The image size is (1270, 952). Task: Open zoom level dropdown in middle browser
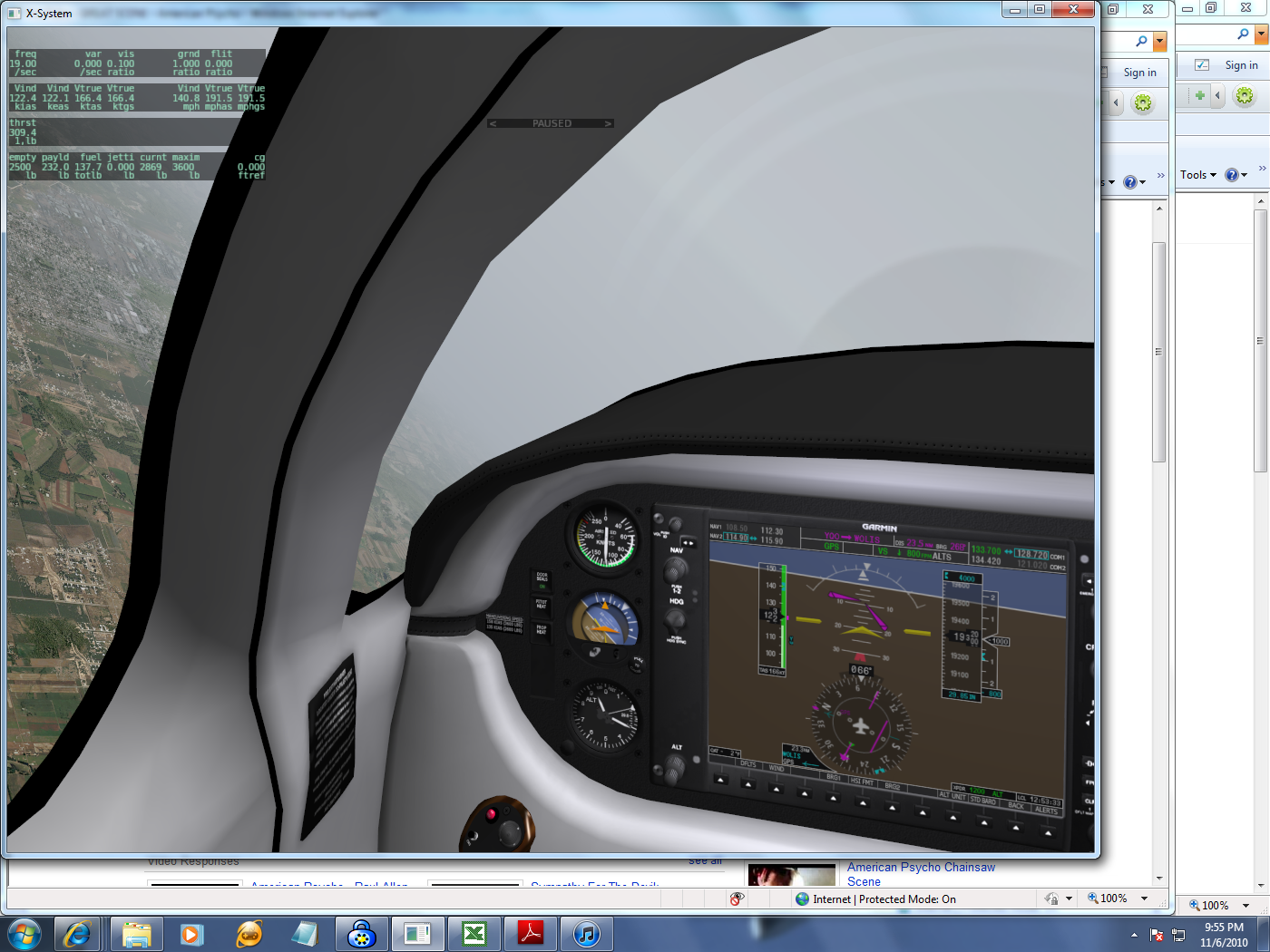1144,899
